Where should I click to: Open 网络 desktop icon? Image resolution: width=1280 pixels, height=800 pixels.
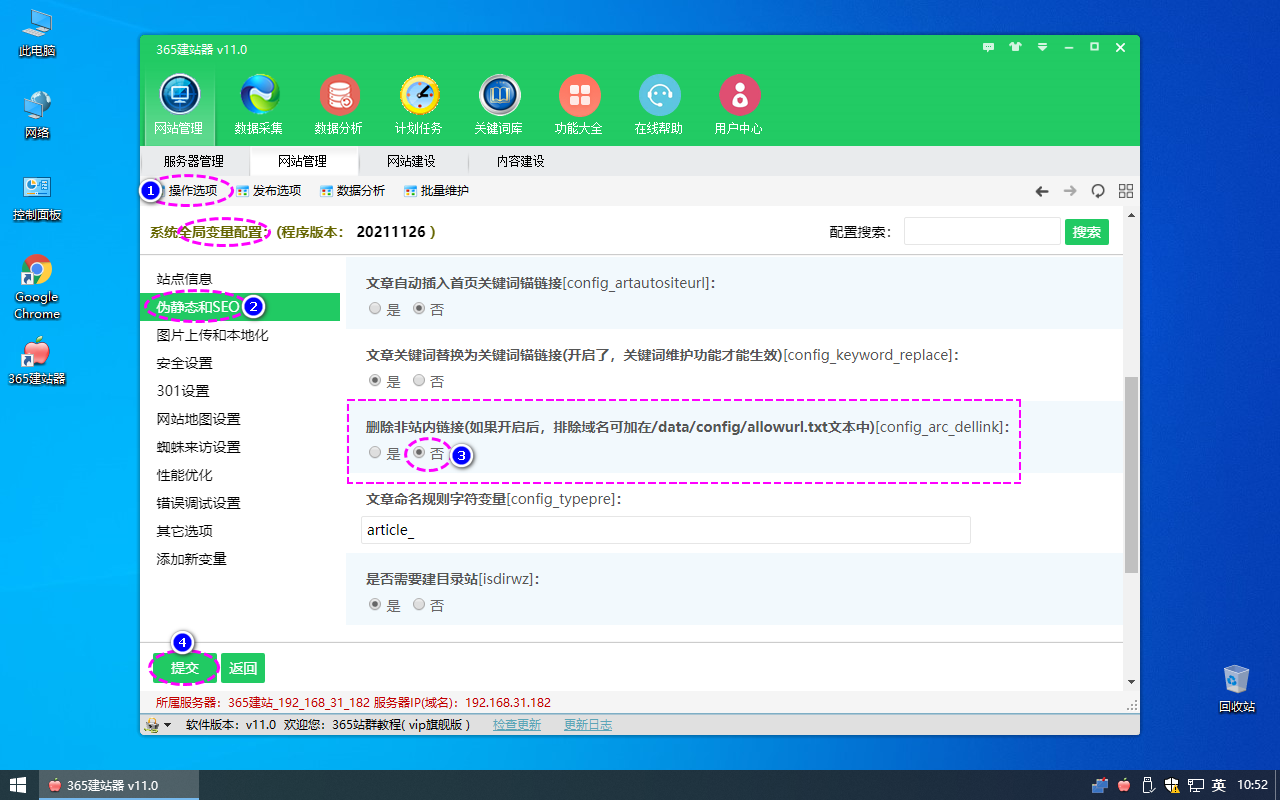37,115
